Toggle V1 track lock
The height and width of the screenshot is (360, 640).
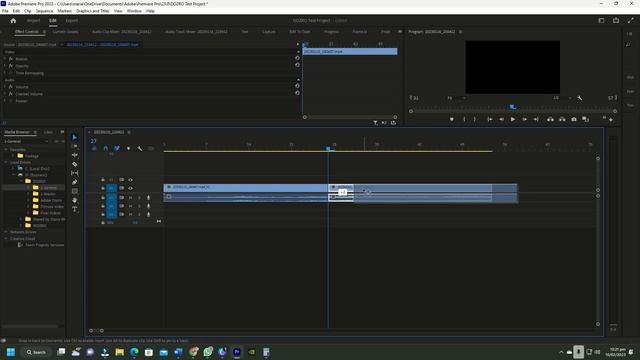[103, 188]
